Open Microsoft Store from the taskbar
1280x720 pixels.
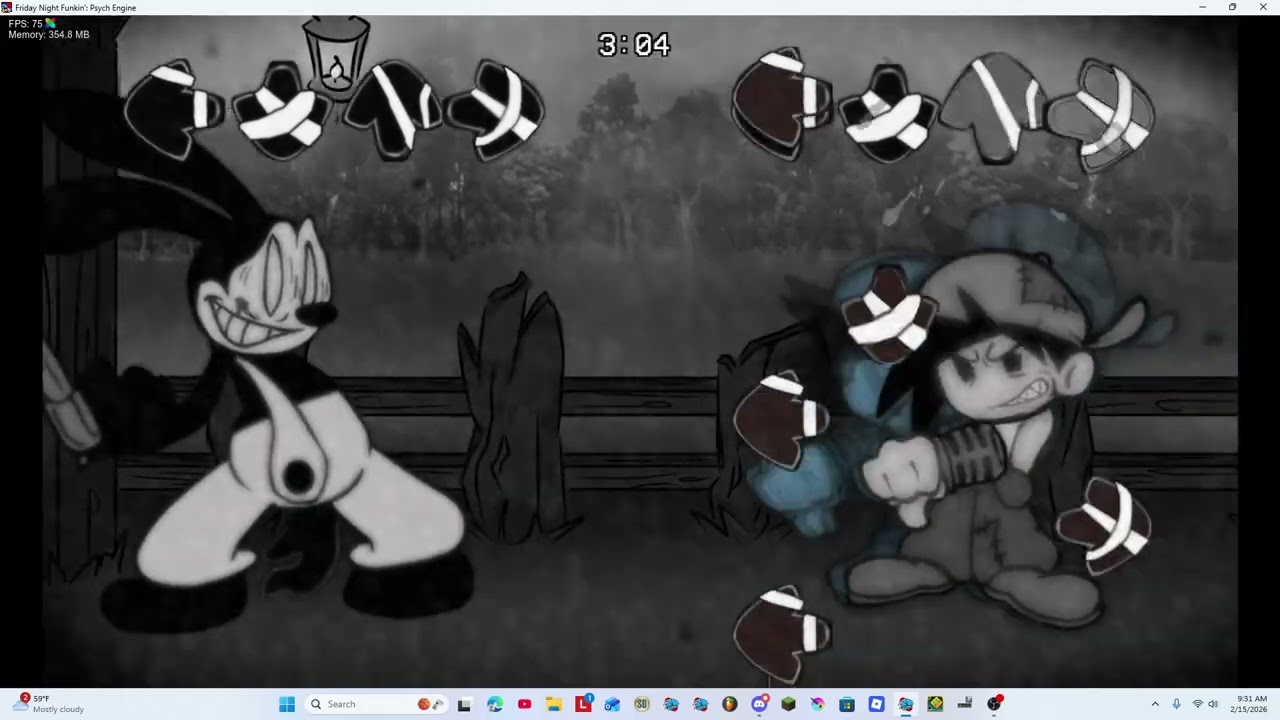pyautogui.click(x=847, y=704)
